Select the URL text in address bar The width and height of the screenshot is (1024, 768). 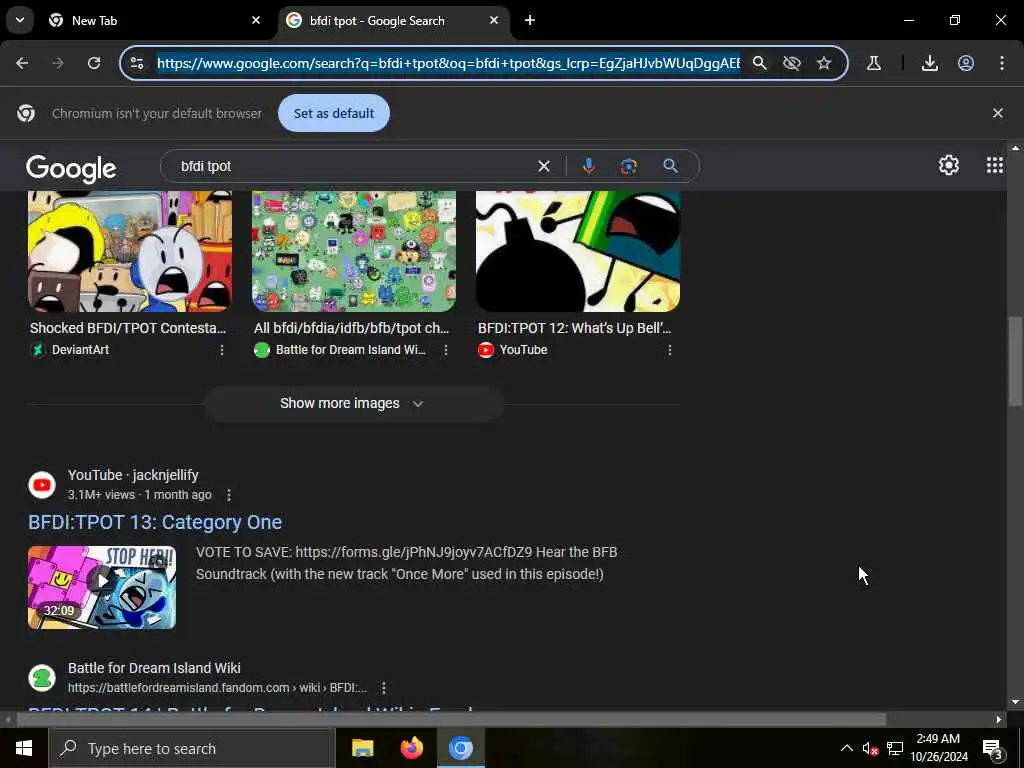449,63
